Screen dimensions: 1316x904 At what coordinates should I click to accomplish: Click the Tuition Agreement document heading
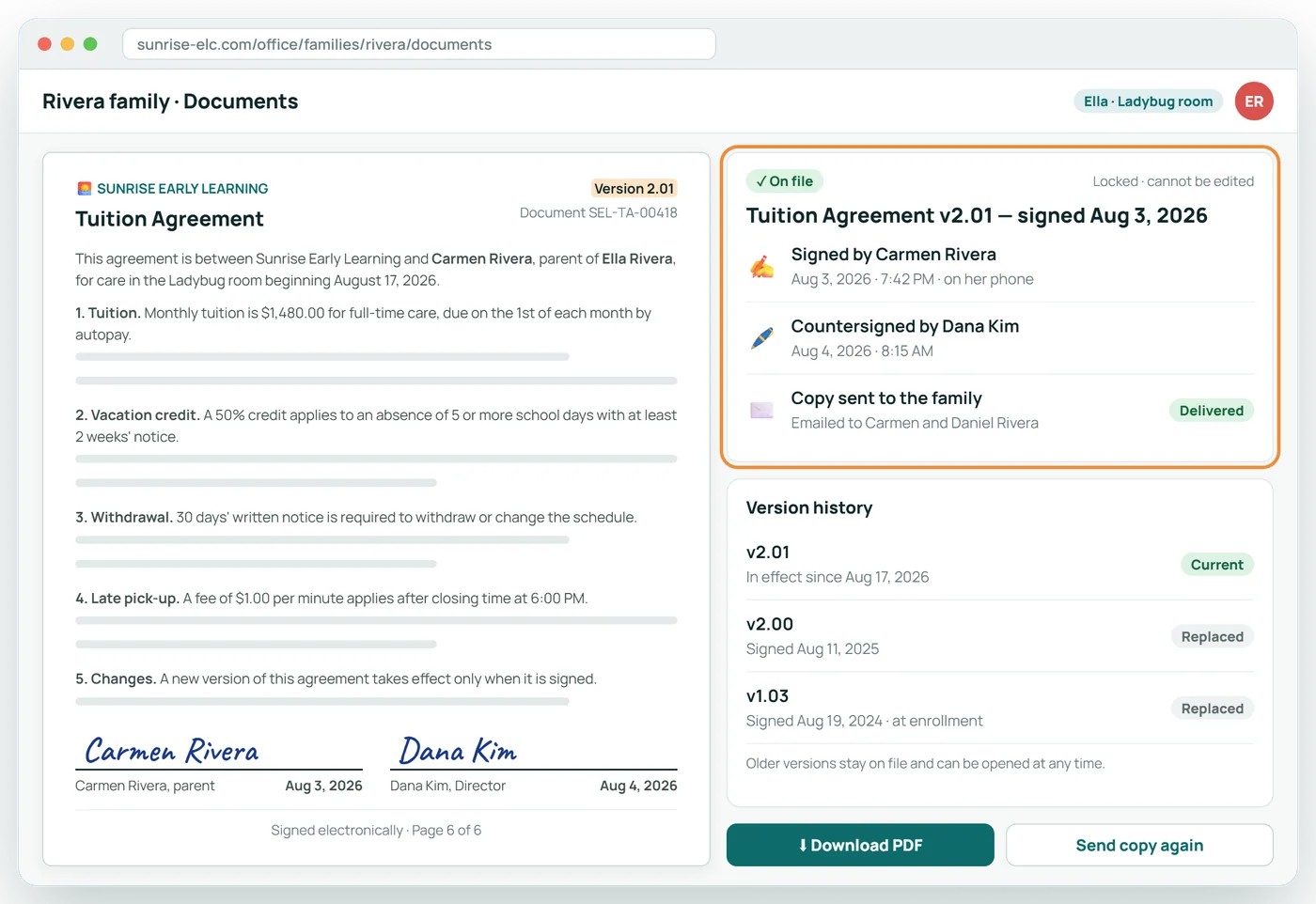169,219
